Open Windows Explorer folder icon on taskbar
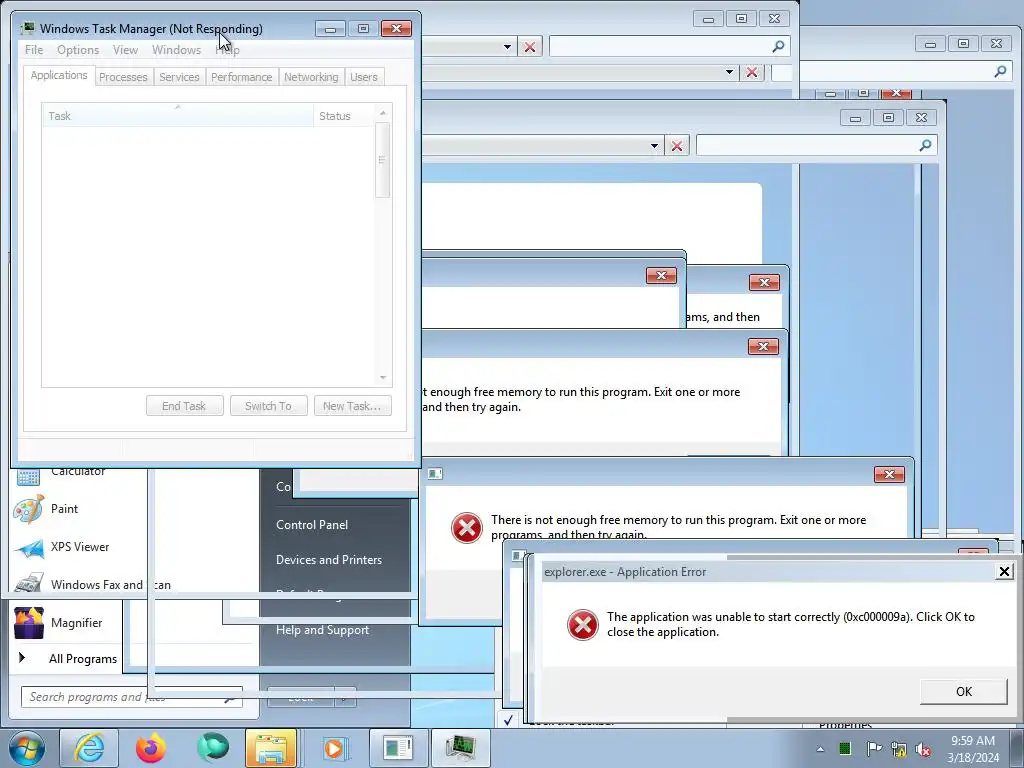The width and height of the screenshot is (1024, 768). (x=272, y=748)
